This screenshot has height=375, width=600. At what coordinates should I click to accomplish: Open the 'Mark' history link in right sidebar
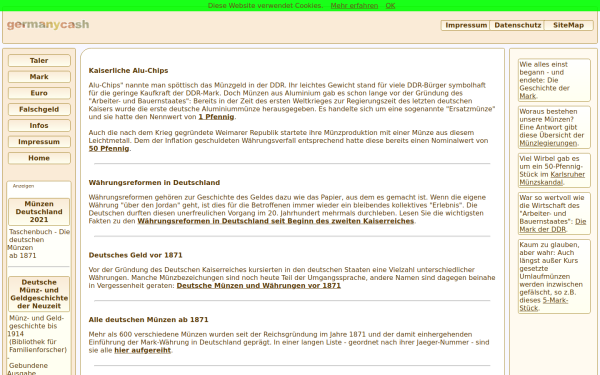[527, 96]
